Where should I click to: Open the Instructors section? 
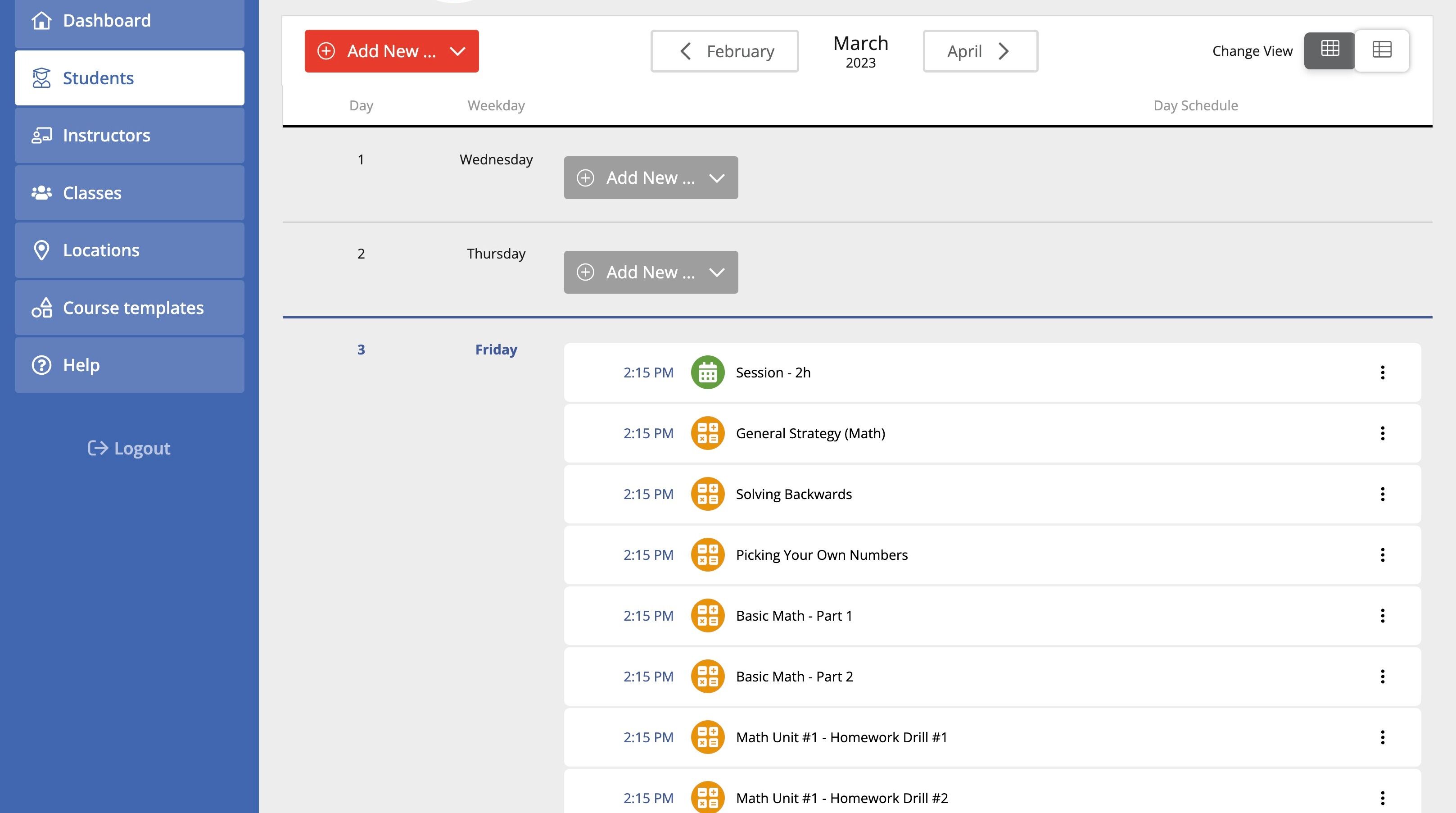(129, 136)
